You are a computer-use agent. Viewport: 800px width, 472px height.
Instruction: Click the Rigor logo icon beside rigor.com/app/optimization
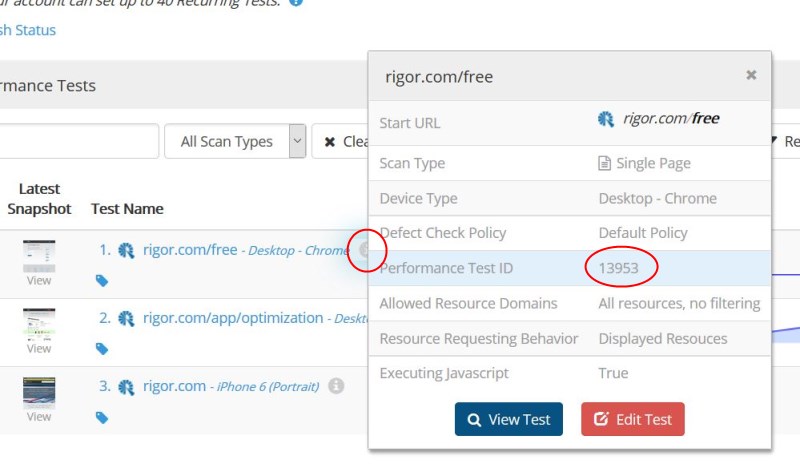(126, 318)
